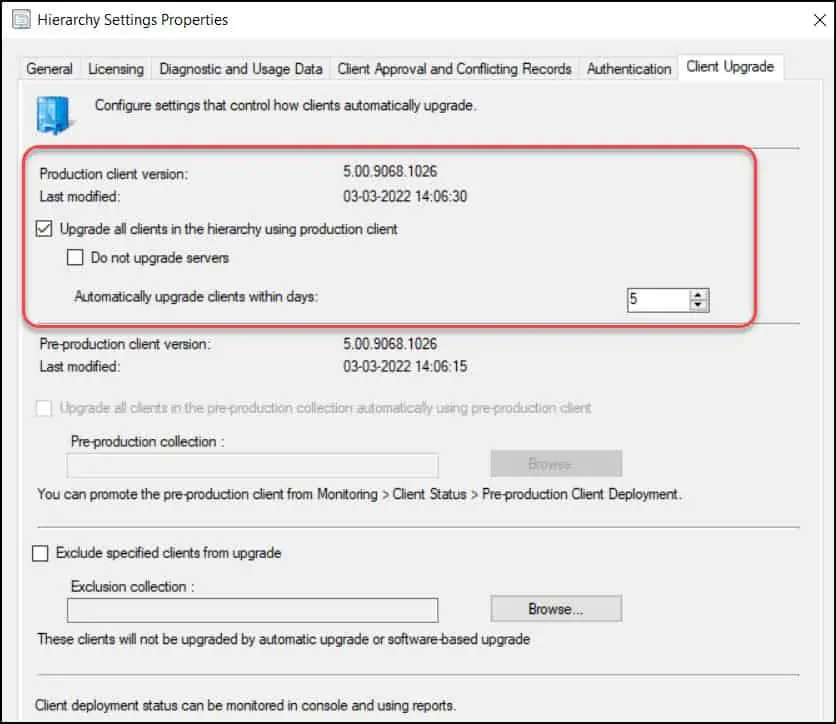Viewport: 836px width, 724px height.
Task: Increase the auto upgrade days spinner
Action: [x=698, y=294]
